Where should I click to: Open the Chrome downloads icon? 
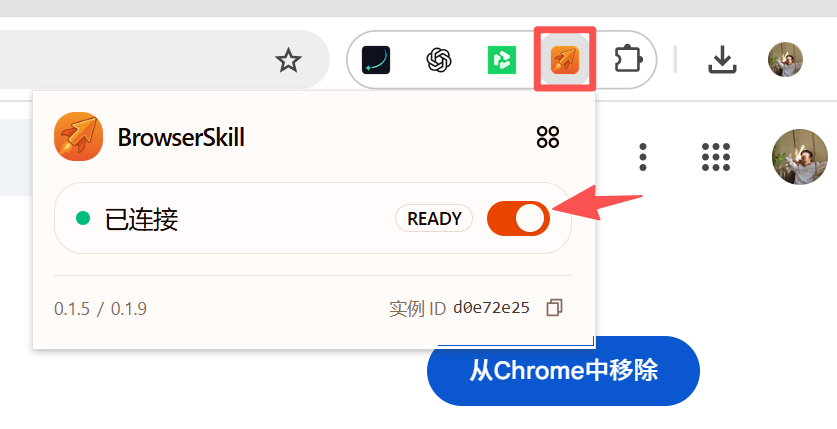[x=722, y=60]
